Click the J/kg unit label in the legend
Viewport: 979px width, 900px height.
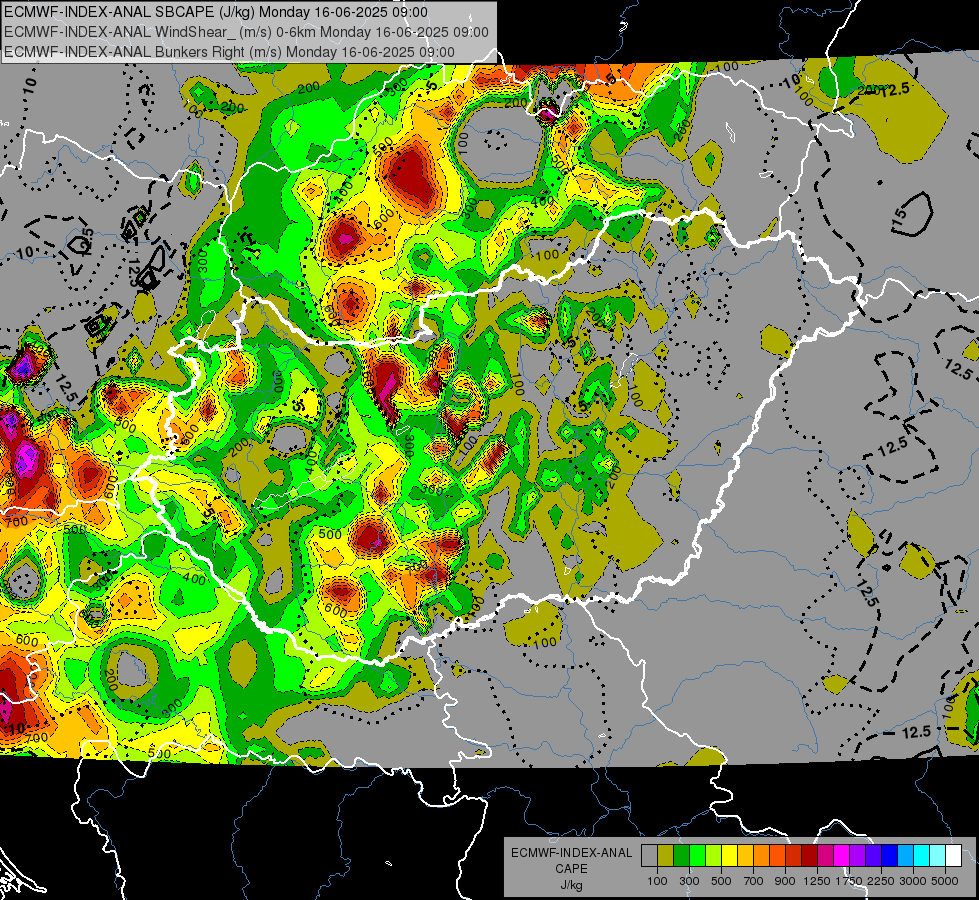571,885
